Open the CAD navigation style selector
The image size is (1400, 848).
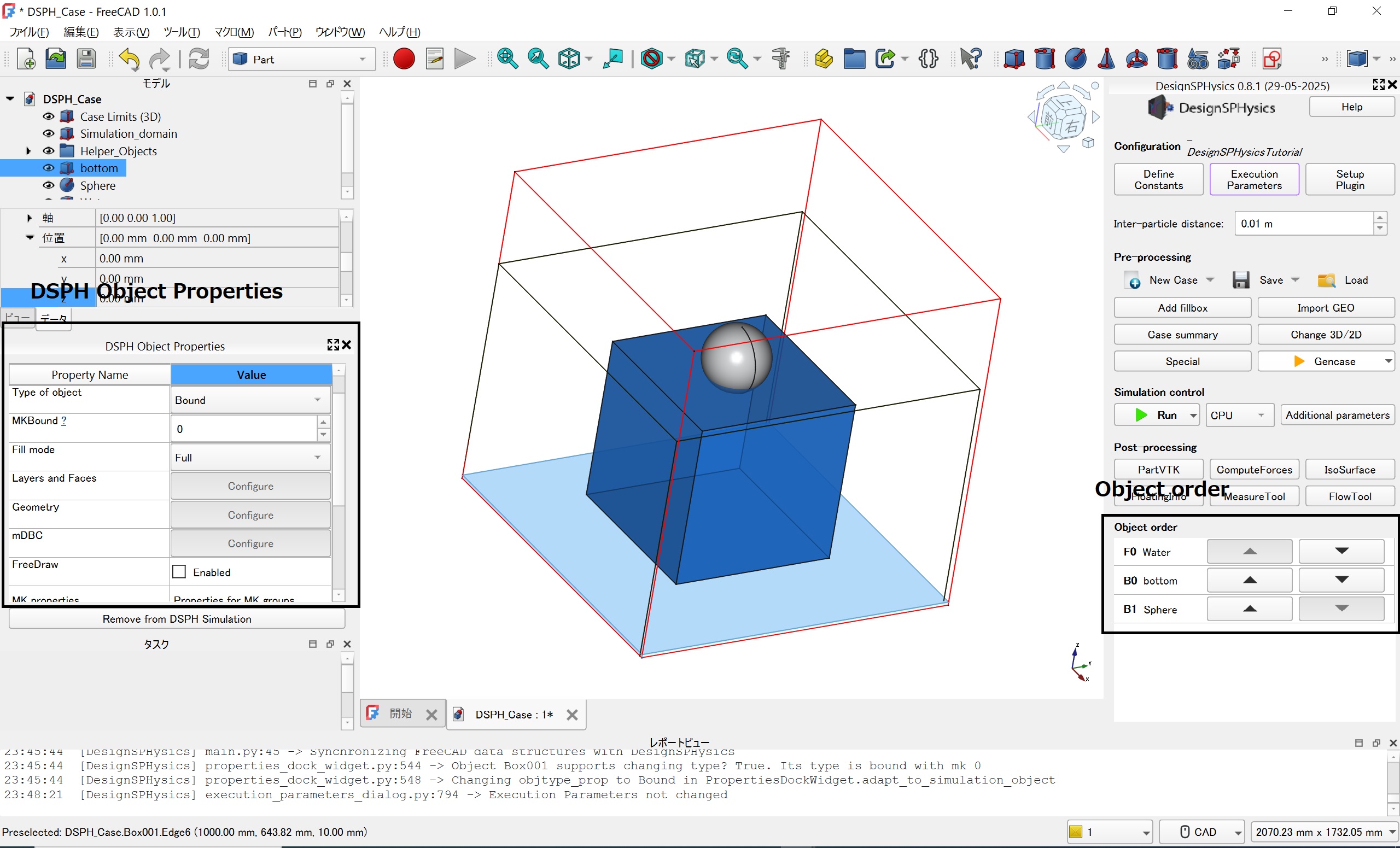1200,832
